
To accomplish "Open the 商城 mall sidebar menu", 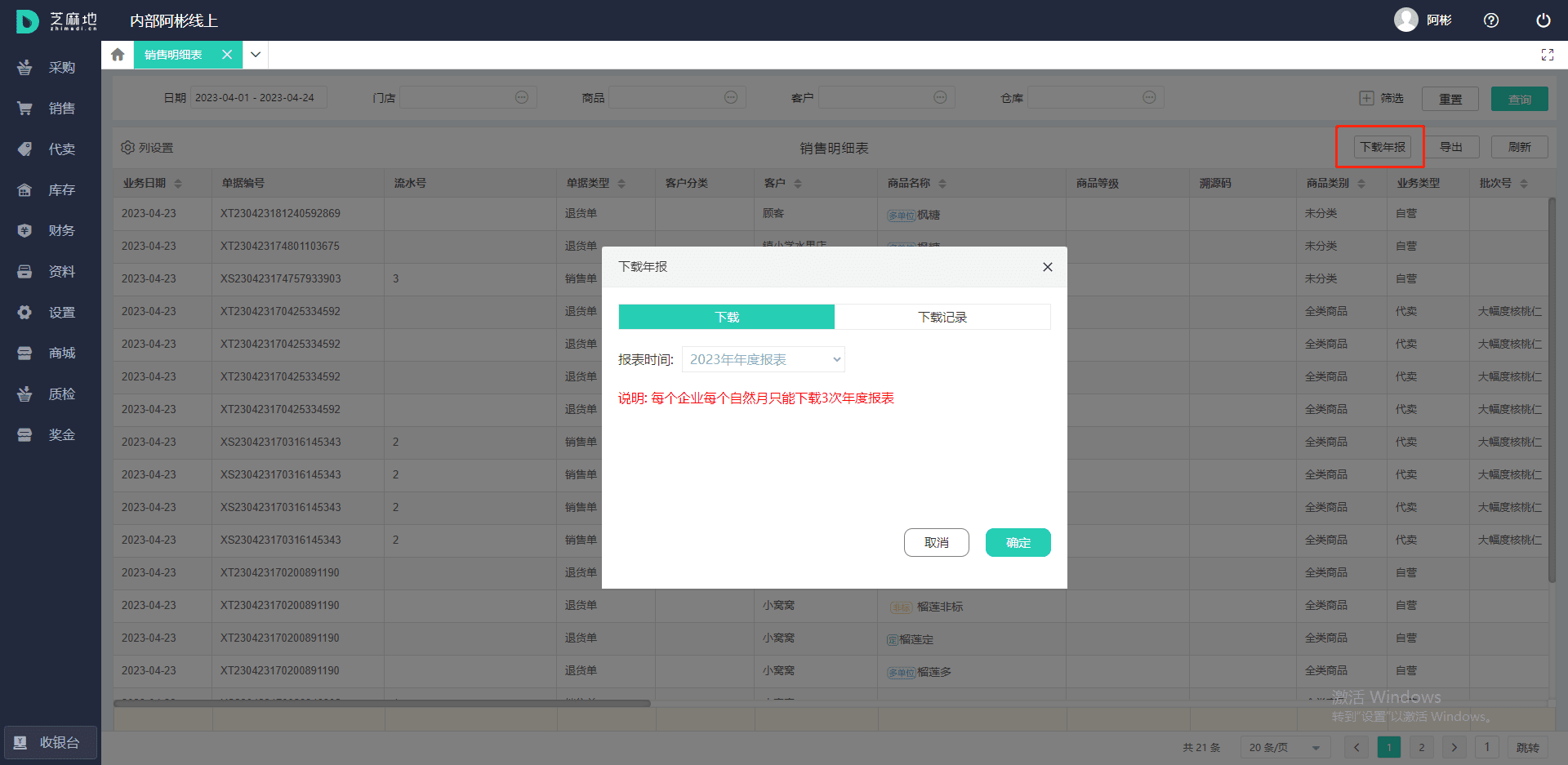I will [x=49, y=354].
